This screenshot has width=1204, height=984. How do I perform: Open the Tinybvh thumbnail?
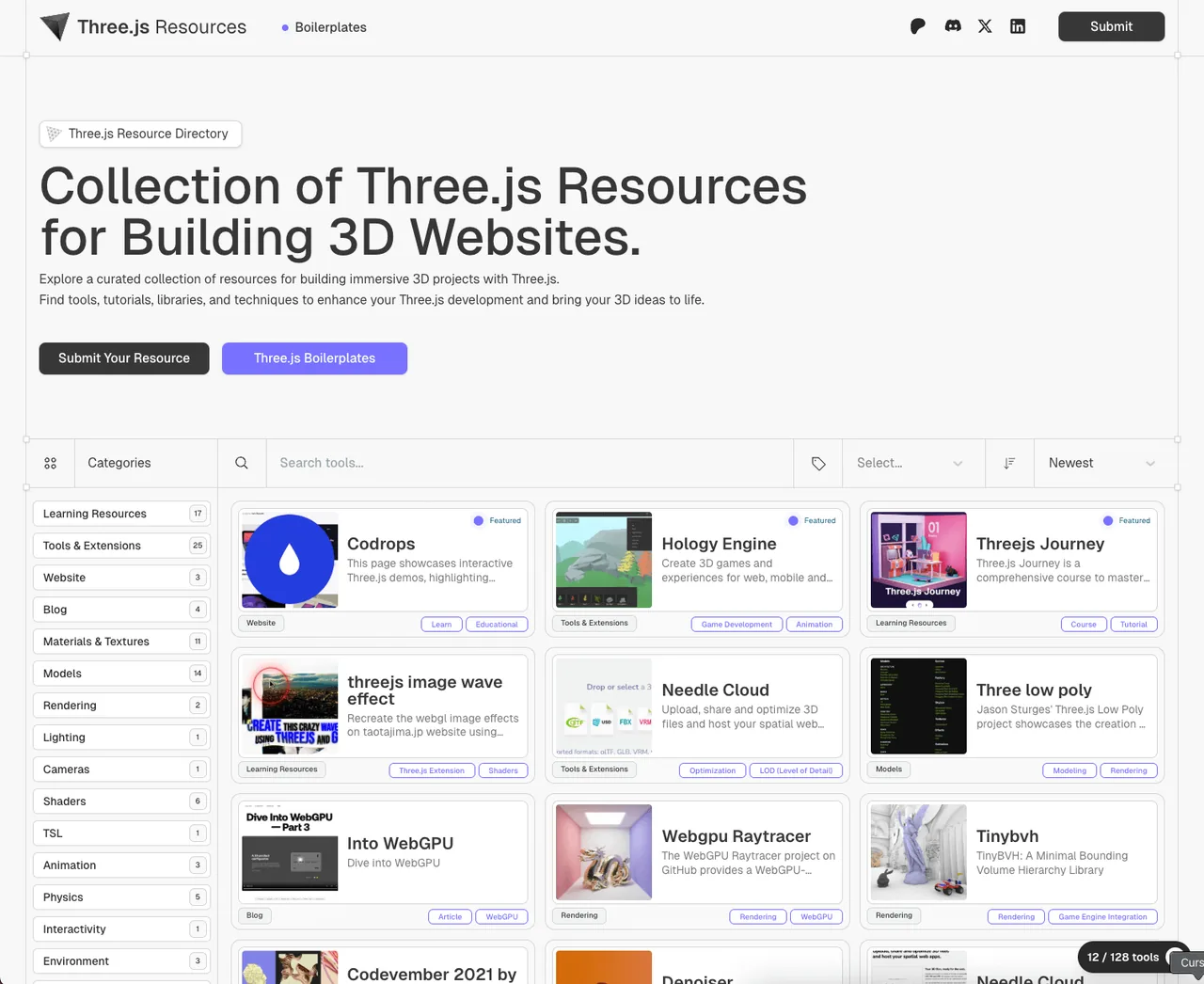[x=919, y=852]
